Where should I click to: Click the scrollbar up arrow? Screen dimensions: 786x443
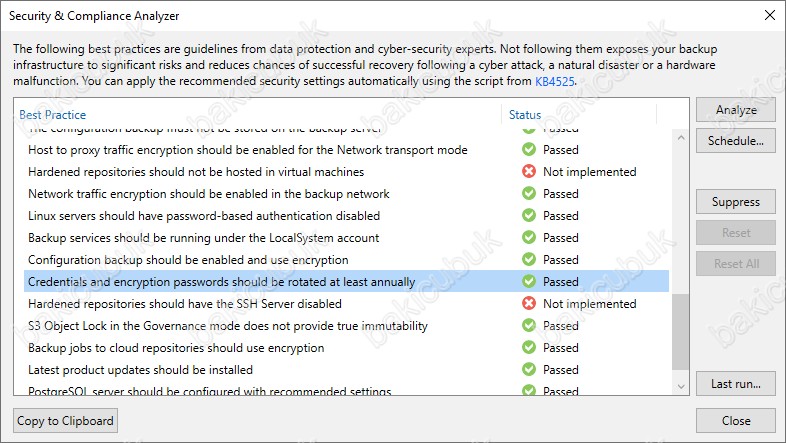pyautogui.click(x=681, y=137)
